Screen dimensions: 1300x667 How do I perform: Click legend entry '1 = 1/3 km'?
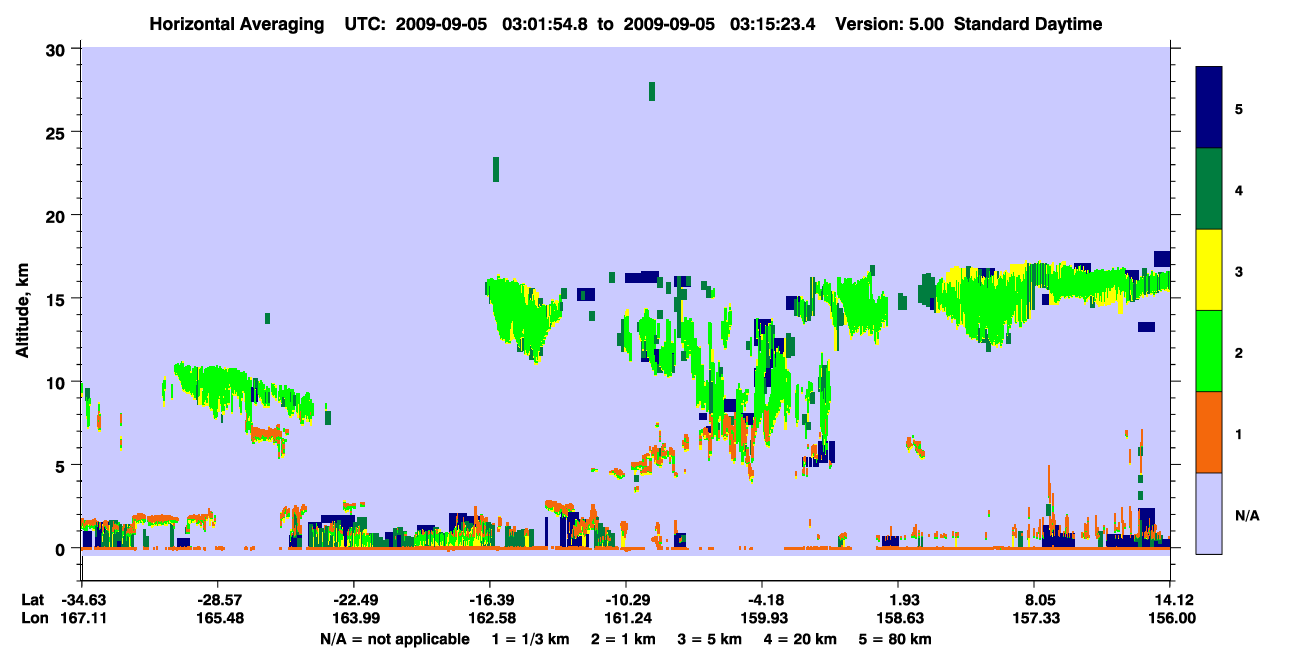(x=529, y=639)
